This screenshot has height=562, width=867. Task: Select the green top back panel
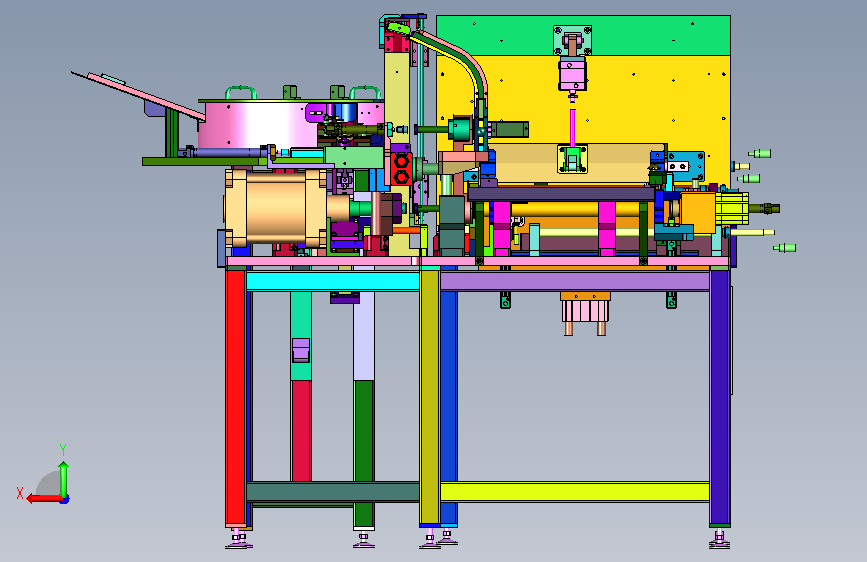point(583,35)
